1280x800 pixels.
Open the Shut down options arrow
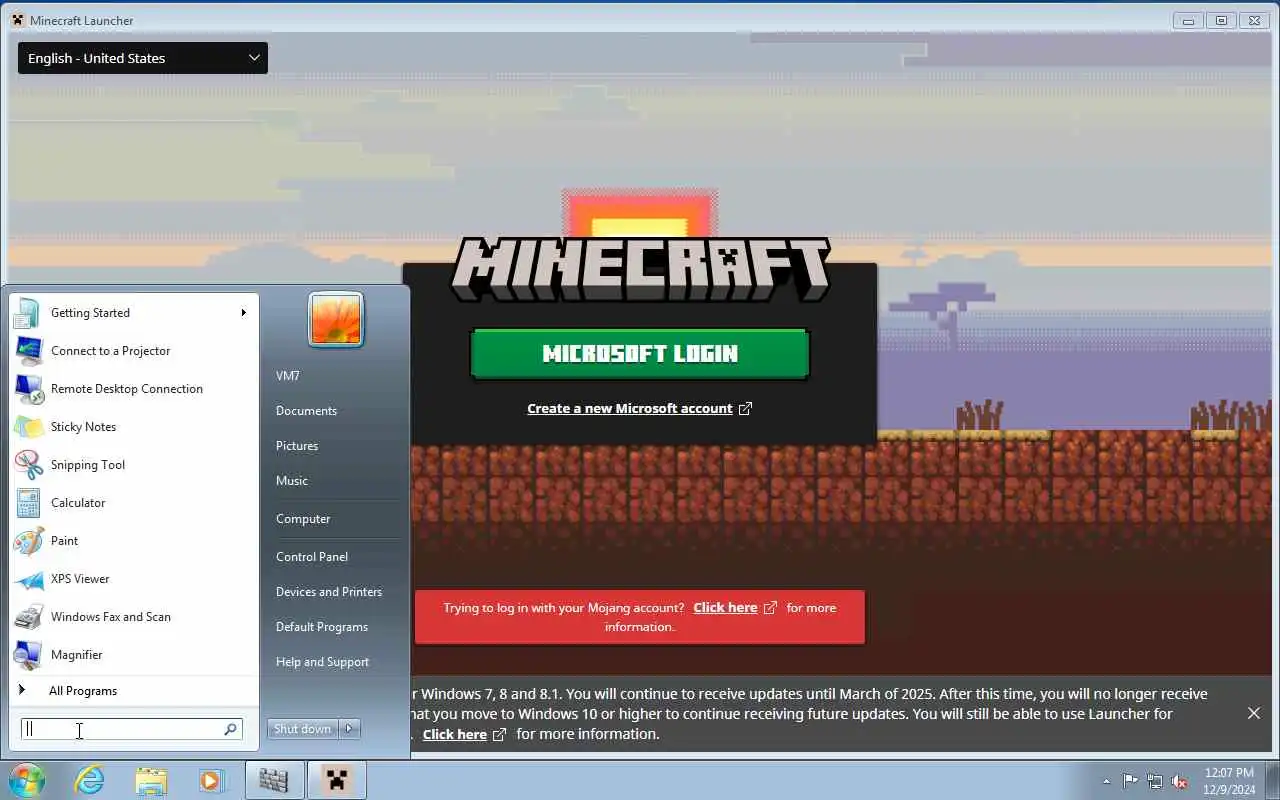pos(349,729)
